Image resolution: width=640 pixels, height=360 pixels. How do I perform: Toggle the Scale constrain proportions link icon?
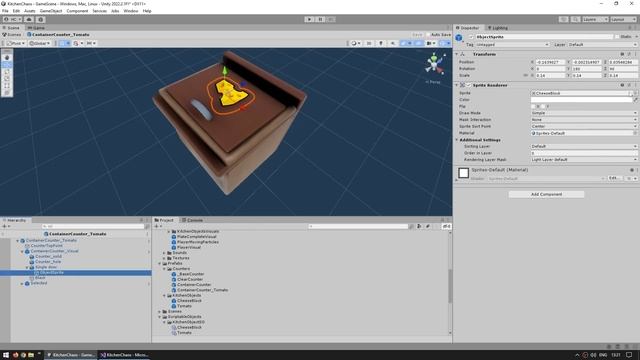click(x=525, y=76)
